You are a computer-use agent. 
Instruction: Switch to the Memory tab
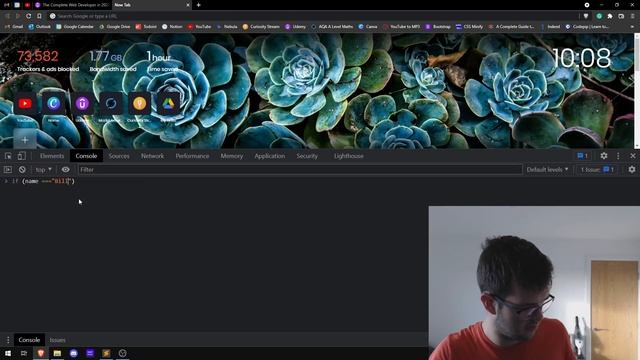231,156
